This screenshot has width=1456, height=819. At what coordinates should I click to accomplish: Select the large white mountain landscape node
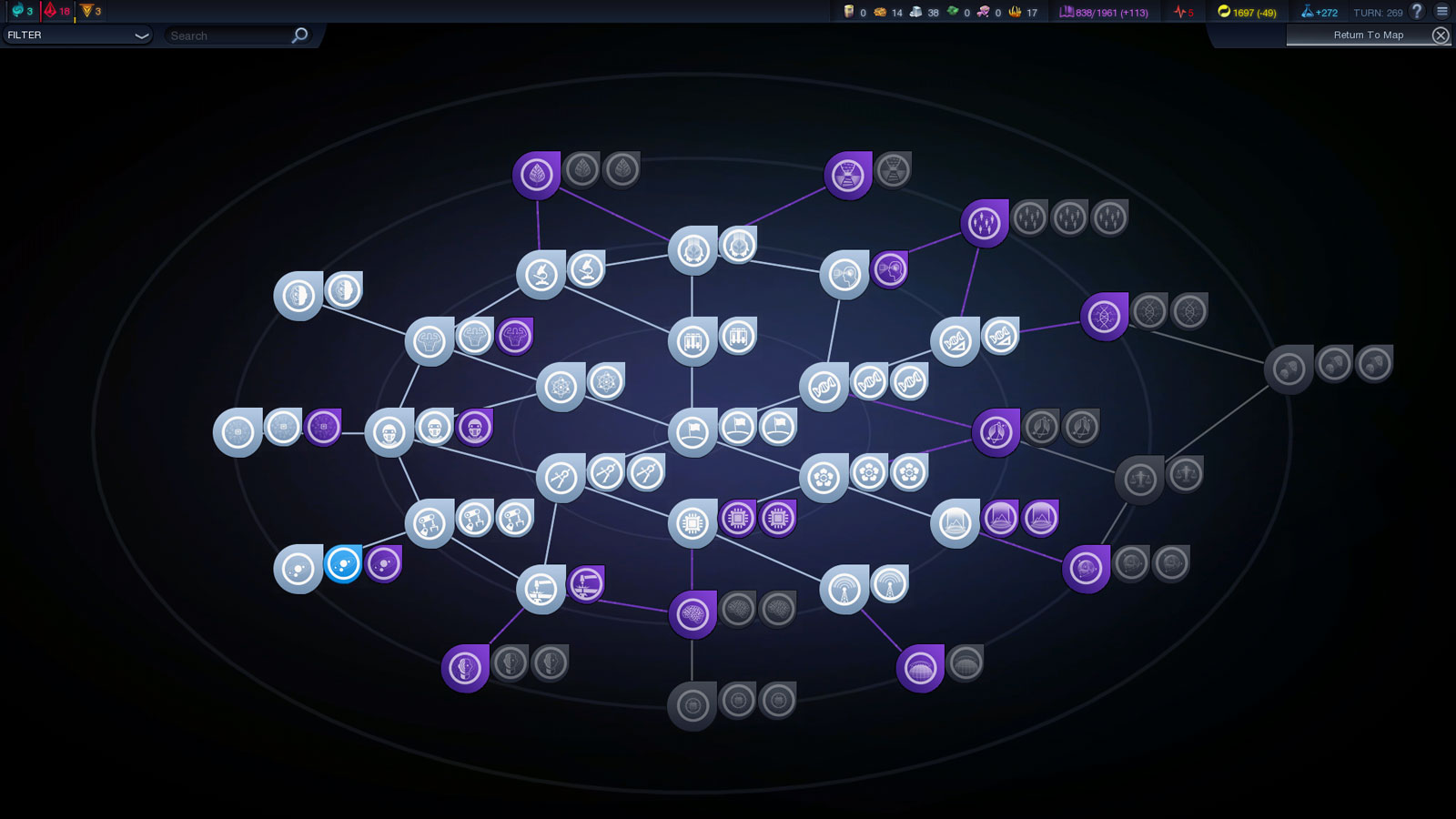click(955, 523)
